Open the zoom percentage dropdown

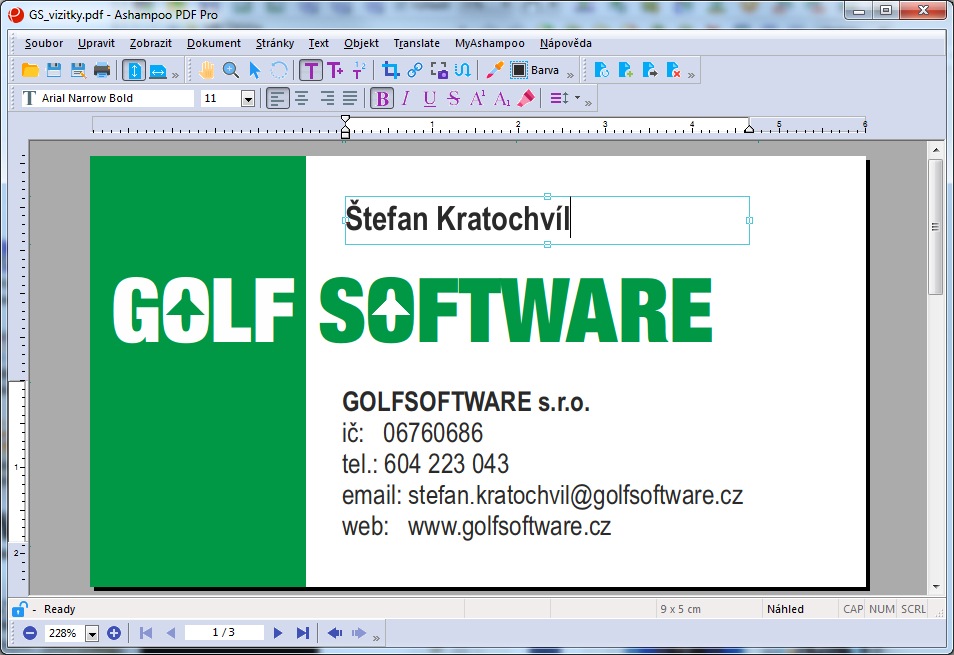(x=92, y=632)
